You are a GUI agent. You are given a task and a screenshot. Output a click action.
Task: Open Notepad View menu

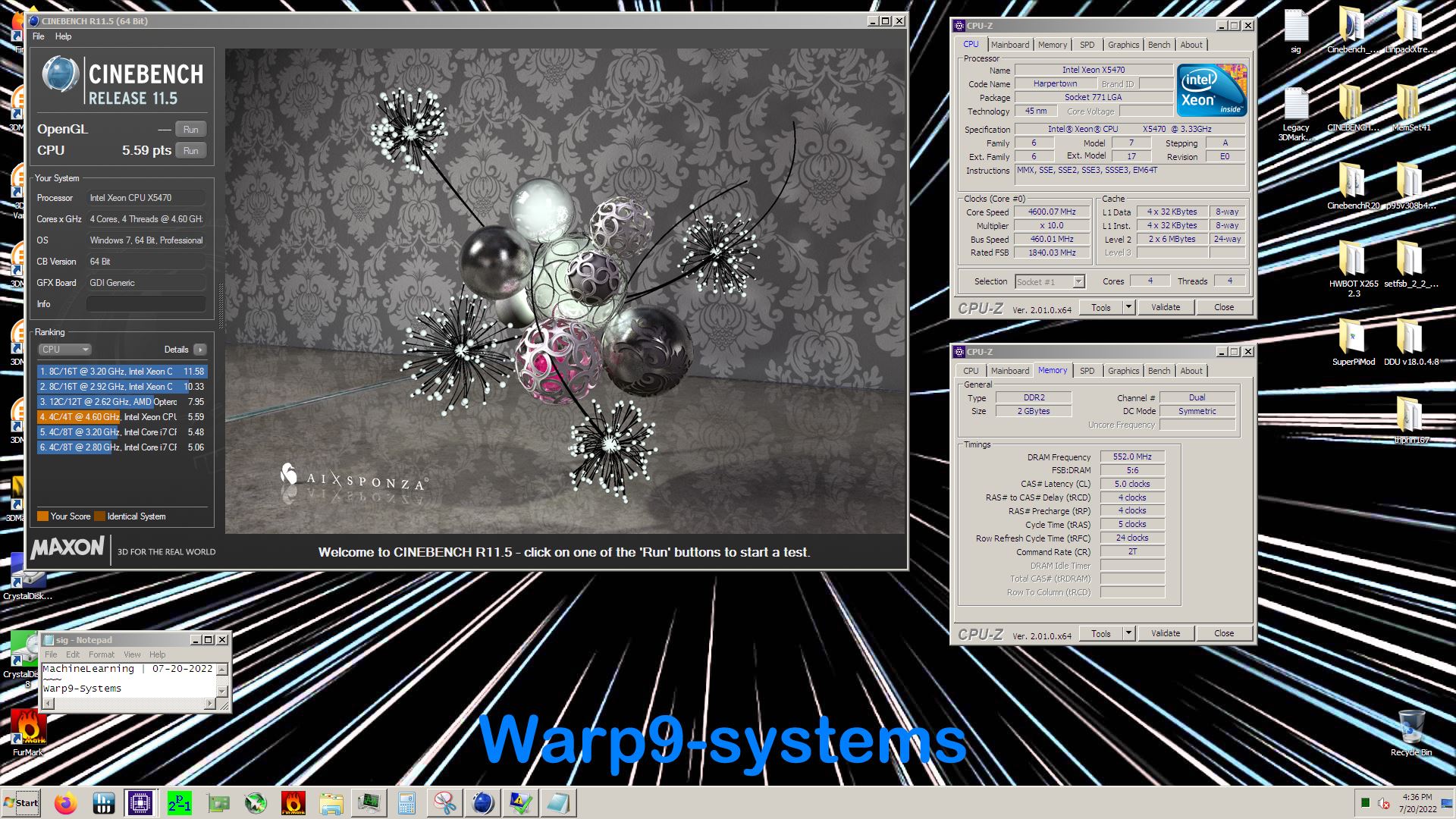(x=132, y=654)
